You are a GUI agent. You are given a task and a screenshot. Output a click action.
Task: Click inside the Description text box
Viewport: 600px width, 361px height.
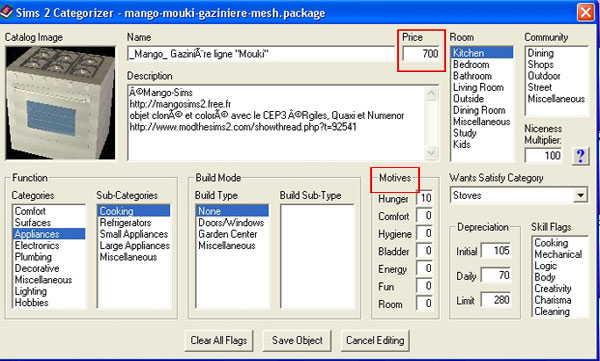(276, 123)
